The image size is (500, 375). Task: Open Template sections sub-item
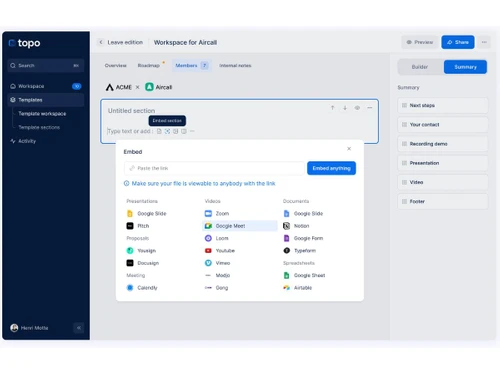[39, 127]
